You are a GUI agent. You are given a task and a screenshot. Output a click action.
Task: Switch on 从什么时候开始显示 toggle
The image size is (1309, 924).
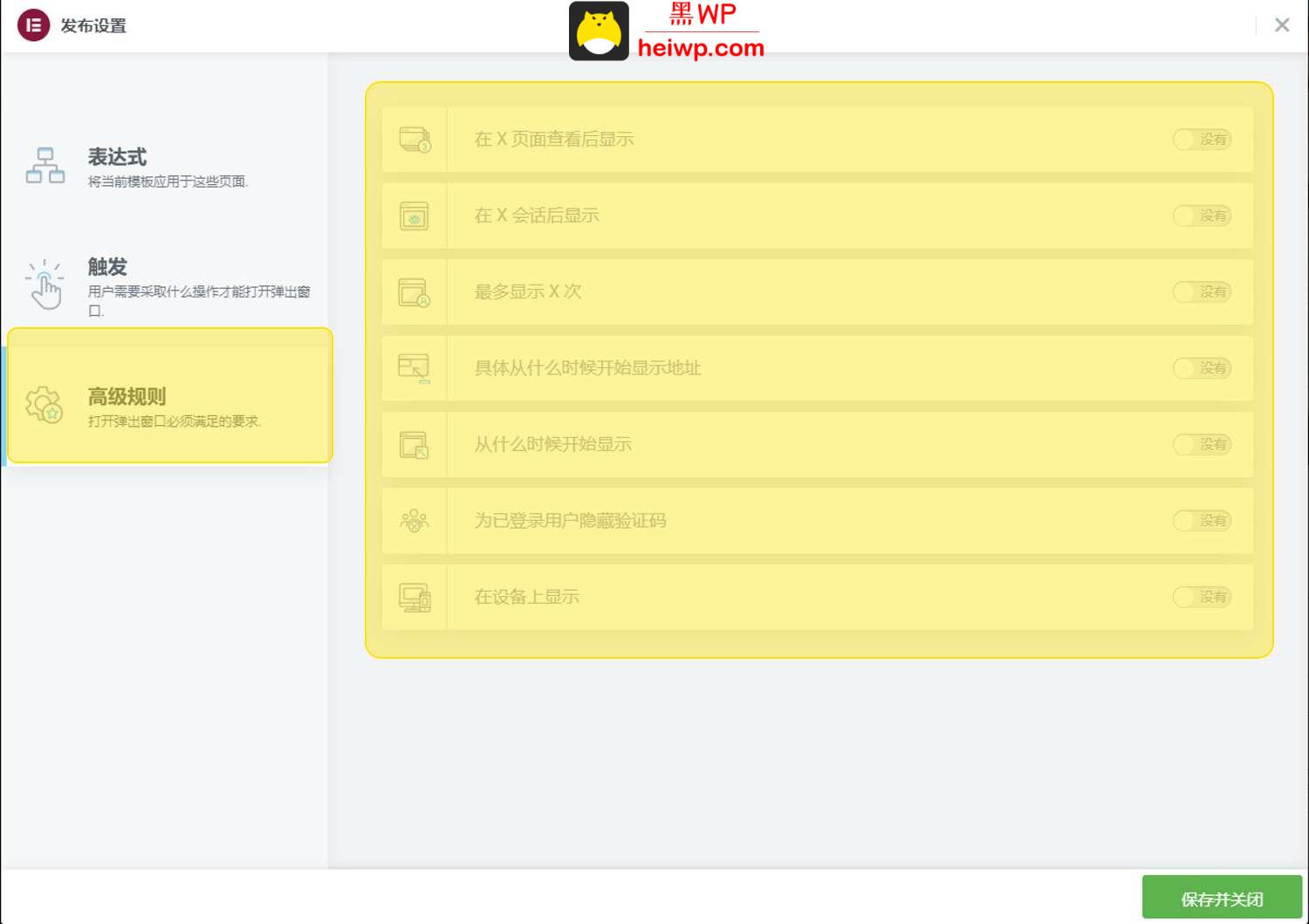click(1202, 445)
